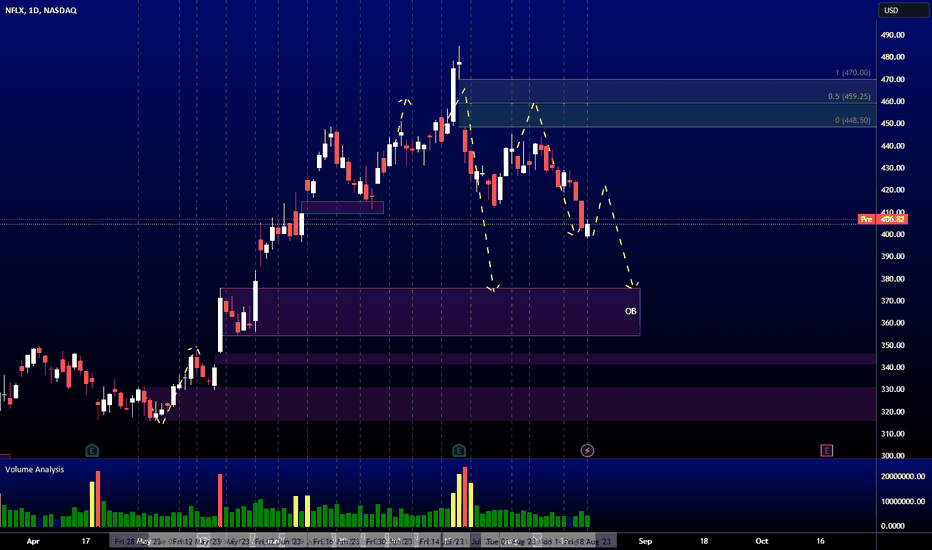Click the Fib level label 0.5 (459.25)
Viewport: 932px width, 550px height.
pyautogui.click(x=849, y=96)
